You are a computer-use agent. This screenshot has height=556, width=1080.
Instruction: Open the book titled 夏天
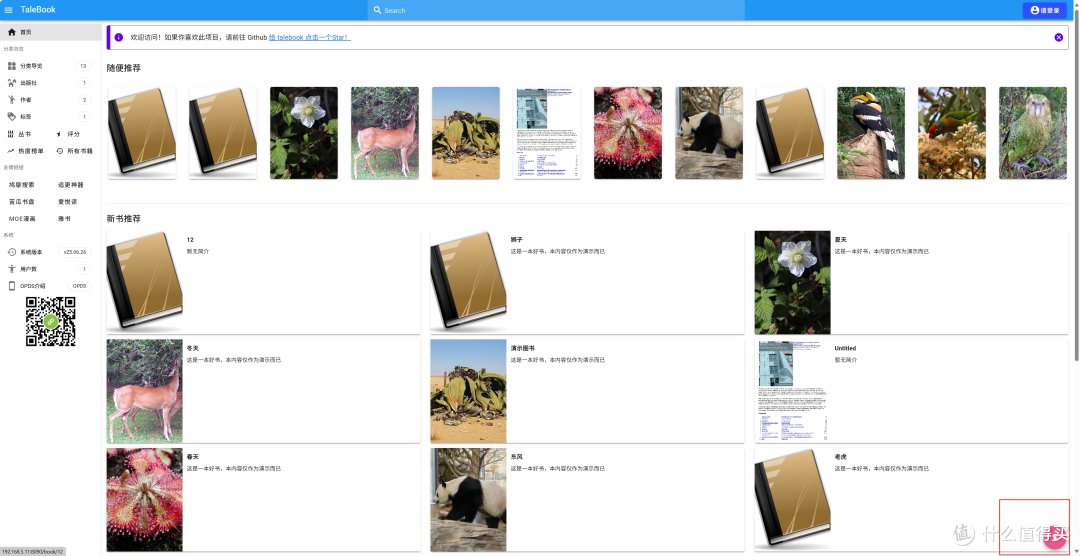911,282
